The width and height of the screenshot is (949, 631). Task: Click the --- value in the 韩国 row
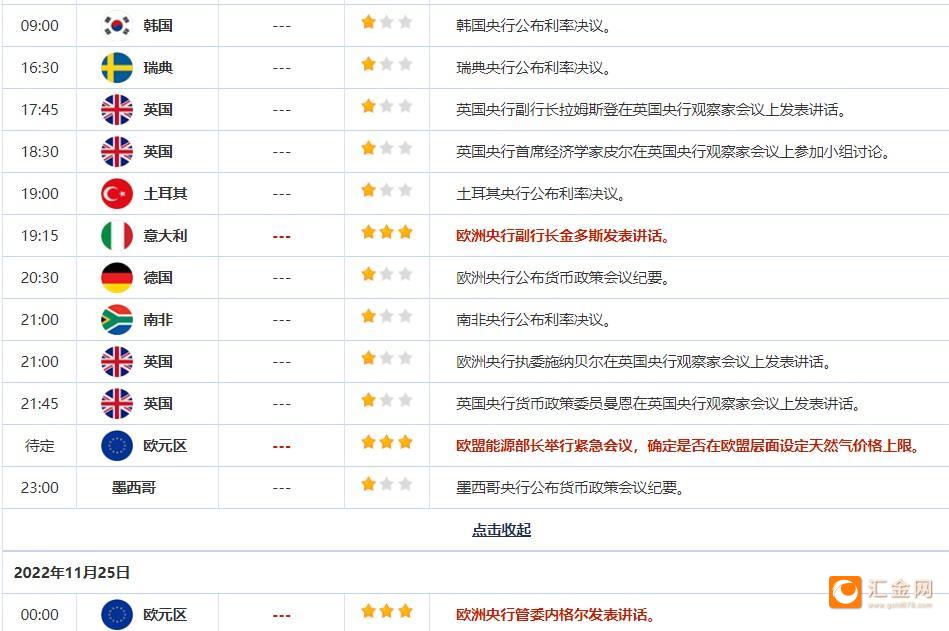[281, 27]
